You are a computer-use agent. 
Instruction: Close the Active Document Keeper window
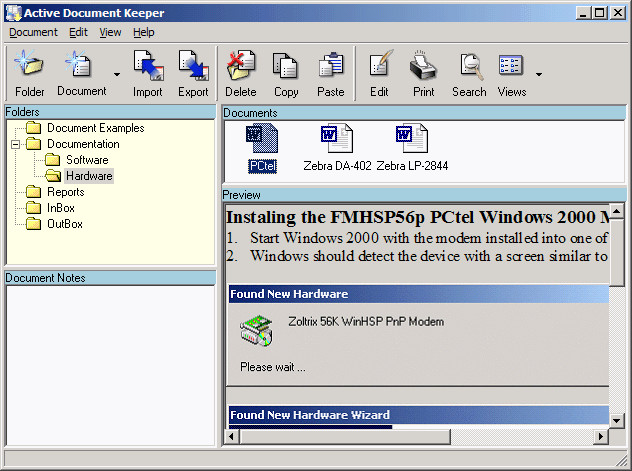coord(617,13)
